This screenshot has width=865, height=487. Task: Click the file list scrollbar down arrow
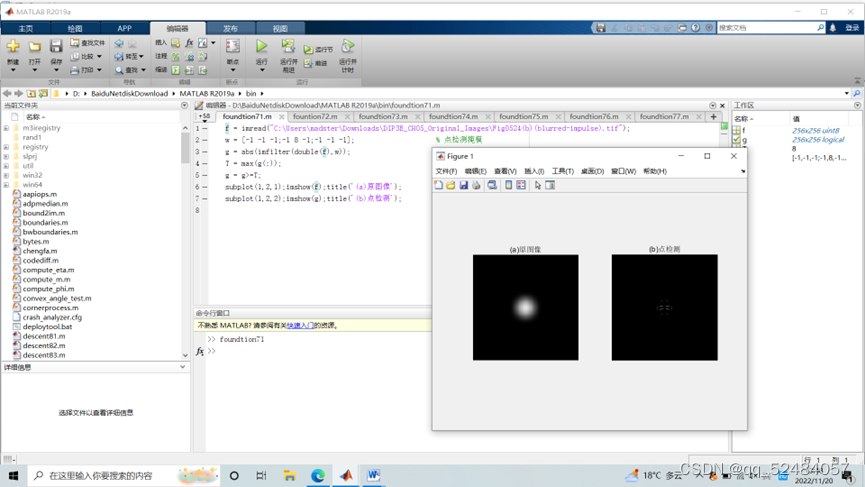[x=185, y=355]
